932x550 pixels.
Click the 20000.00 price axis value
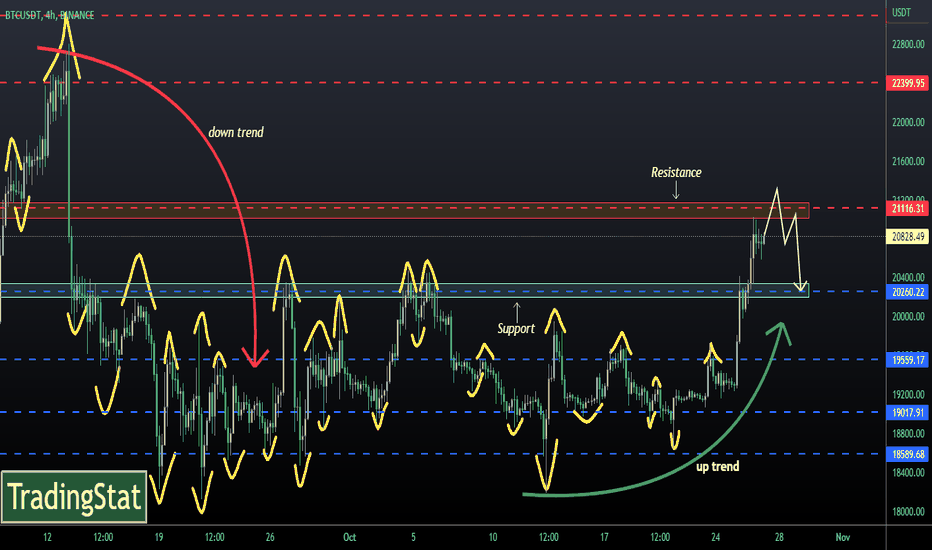click(x=908, y=316)
